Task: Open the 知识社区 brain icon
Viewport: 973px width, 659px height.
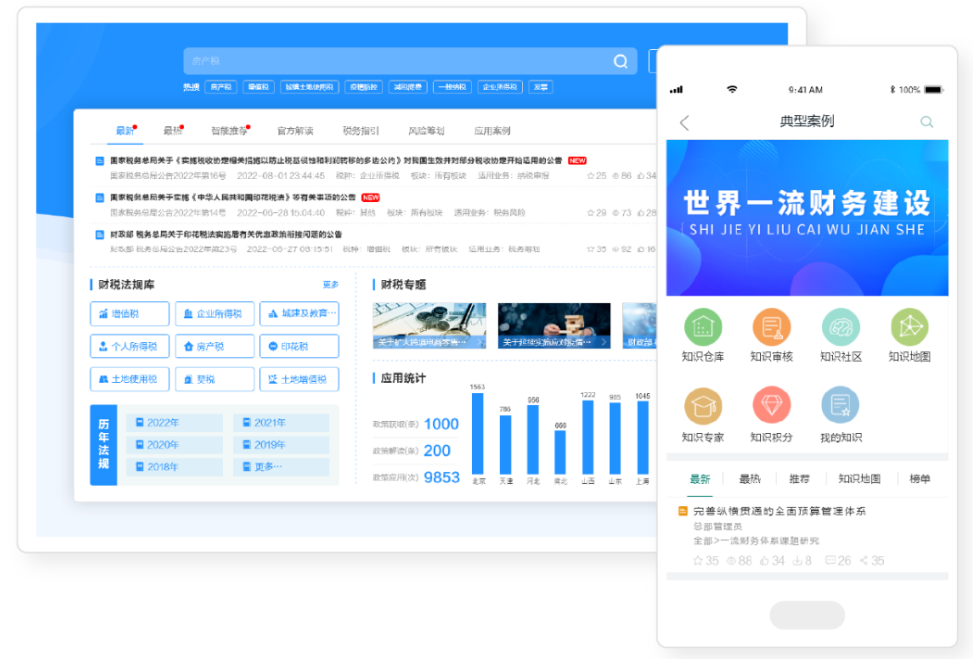Action: click(840, 327)
